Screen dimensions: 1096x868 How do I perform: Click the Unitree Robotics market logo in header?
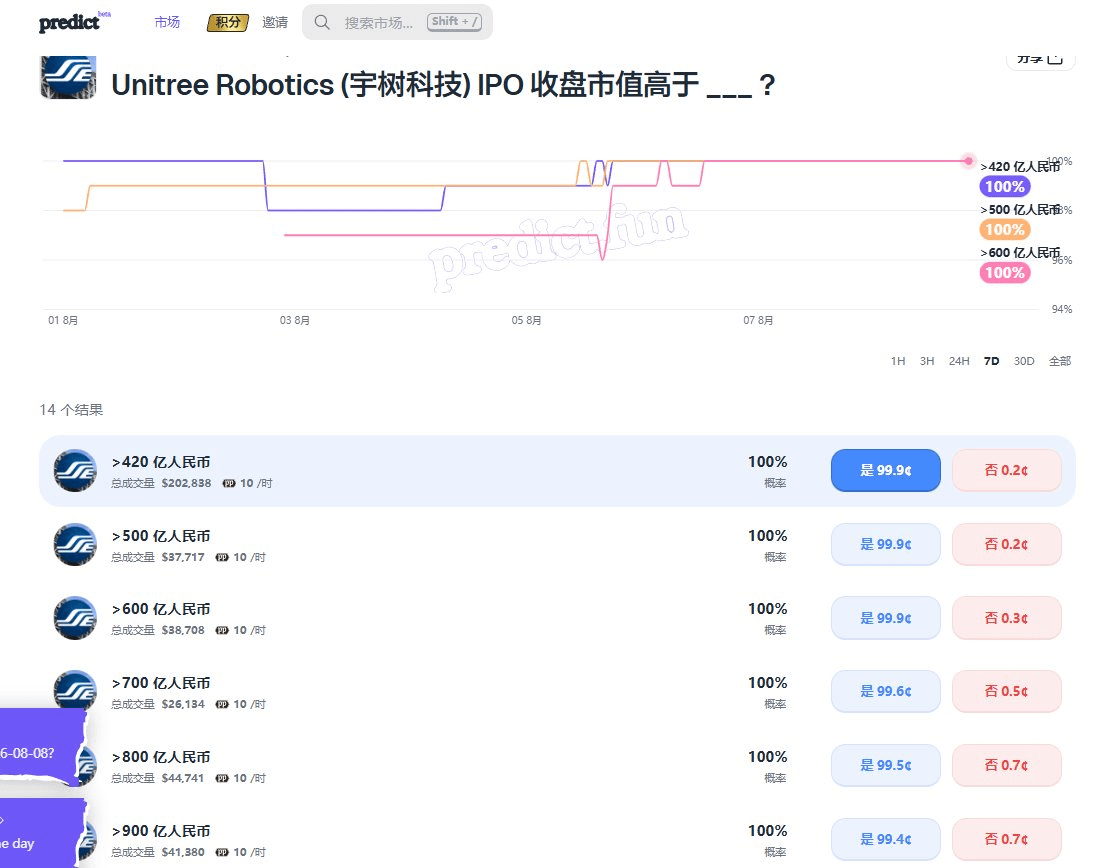[68, 78]
